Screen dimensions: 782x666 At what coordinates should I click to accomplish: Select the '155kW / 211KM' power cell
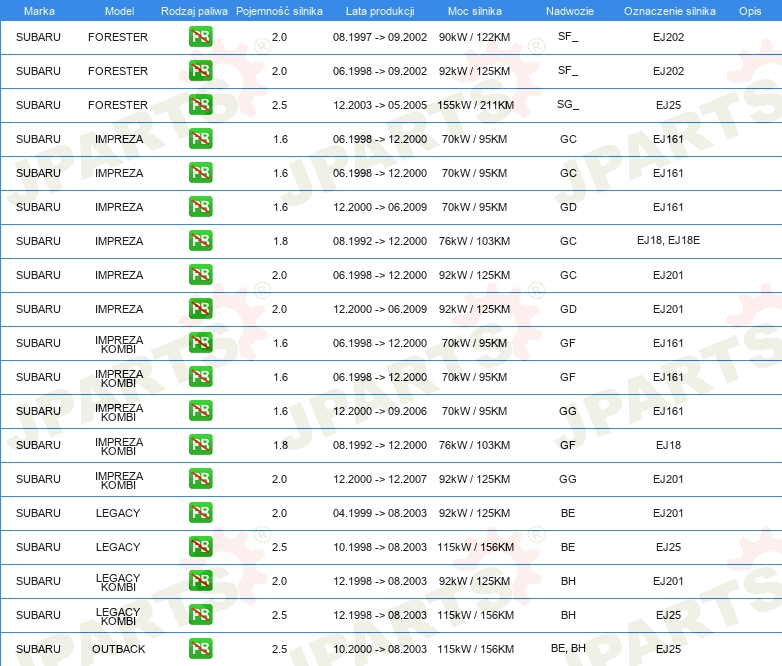coord(476,105)
